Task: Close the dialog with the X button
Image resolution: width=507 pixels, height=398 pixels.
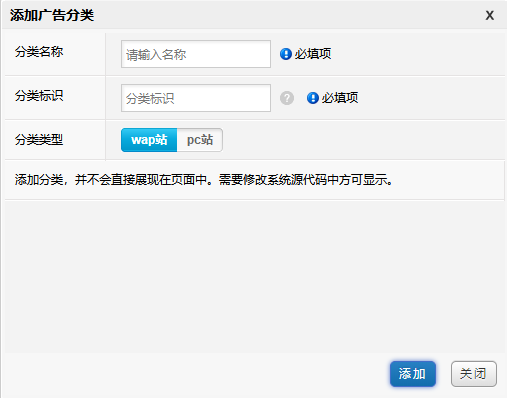Action: [x=489, y=15]
